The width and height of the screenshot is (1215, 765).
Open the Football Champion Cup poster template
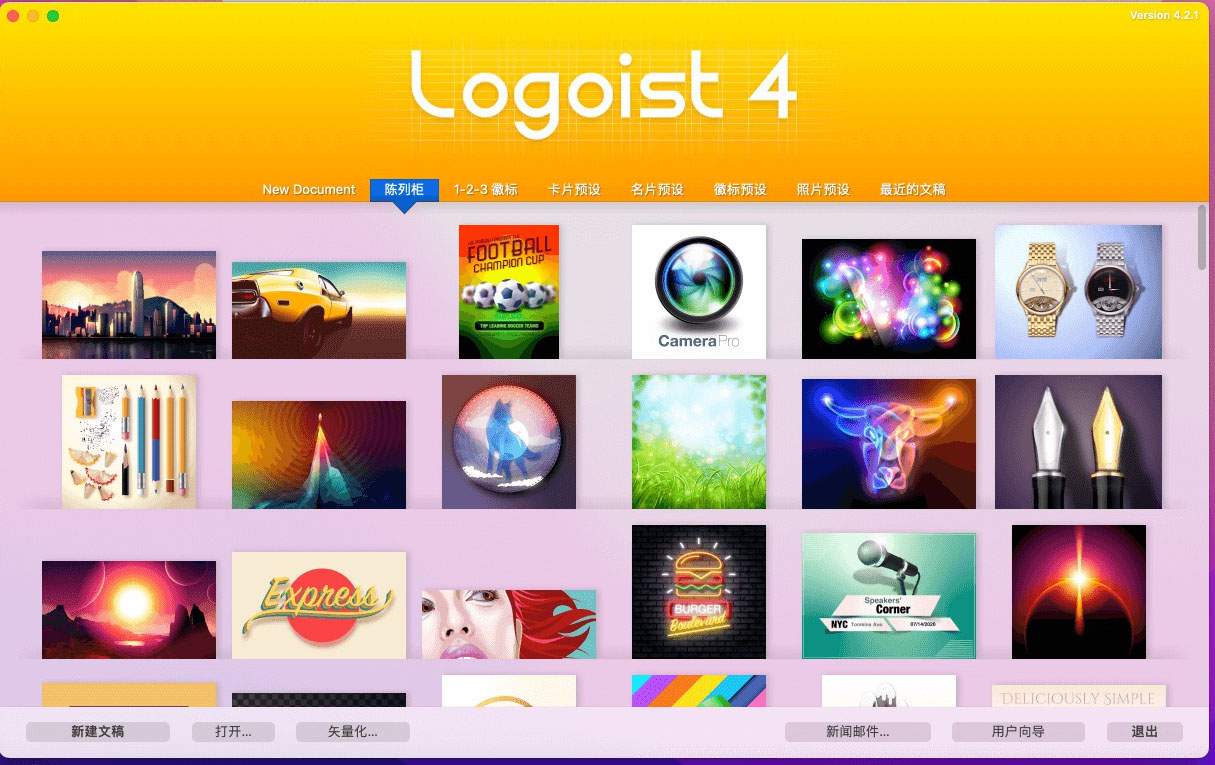coord(509,291)
